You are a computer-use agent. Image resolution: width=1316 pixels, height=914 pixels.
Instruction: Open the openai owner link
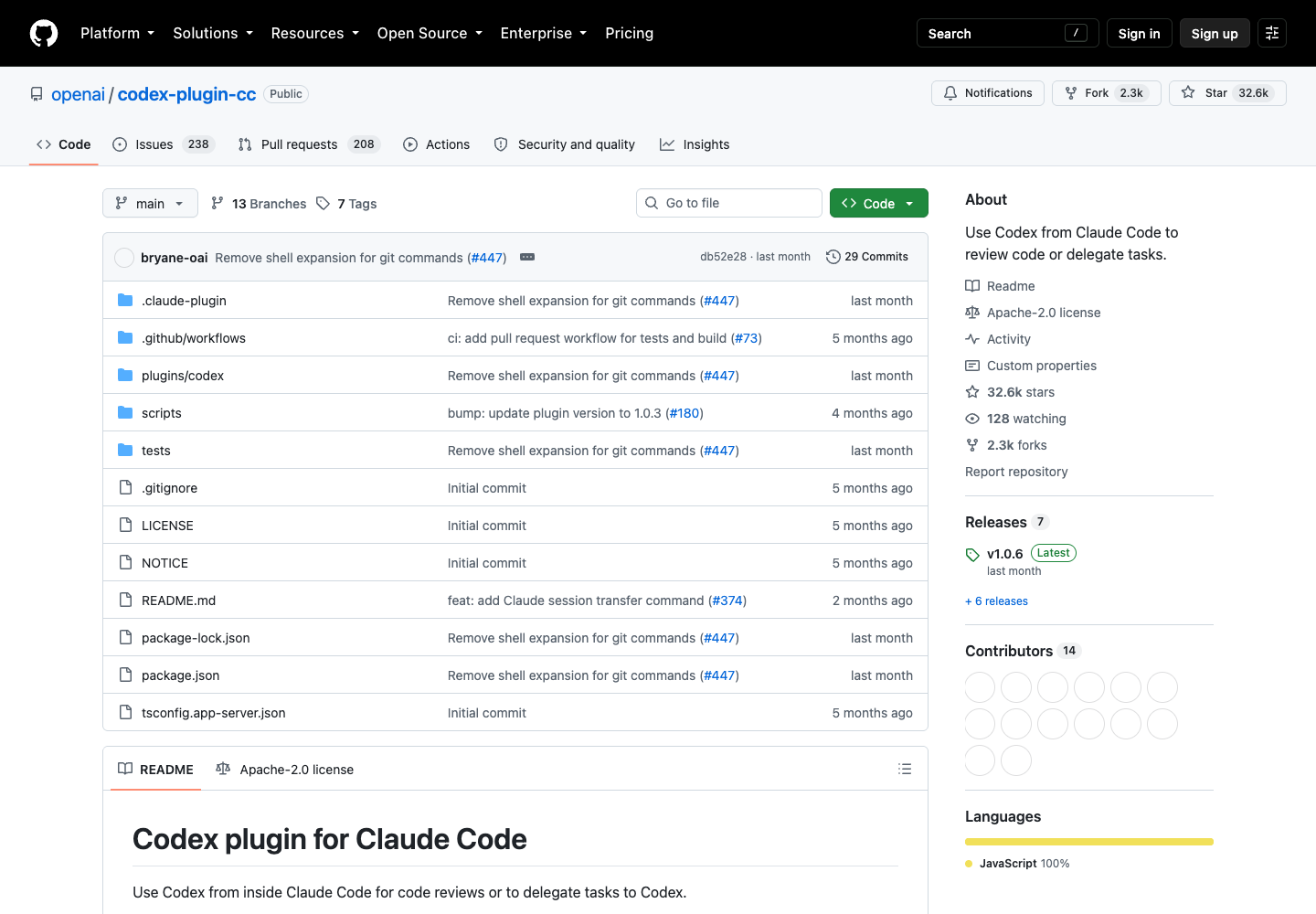[79, 94]
